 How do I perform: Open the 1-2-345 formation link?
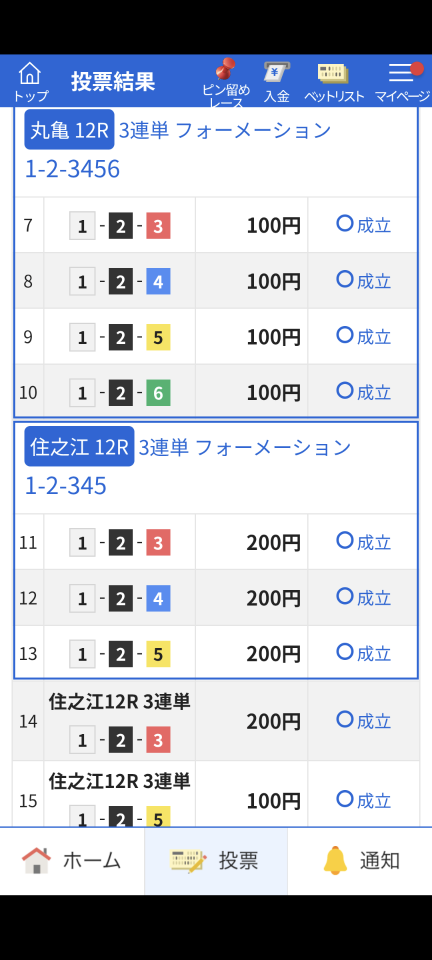[x=65, y=486]
